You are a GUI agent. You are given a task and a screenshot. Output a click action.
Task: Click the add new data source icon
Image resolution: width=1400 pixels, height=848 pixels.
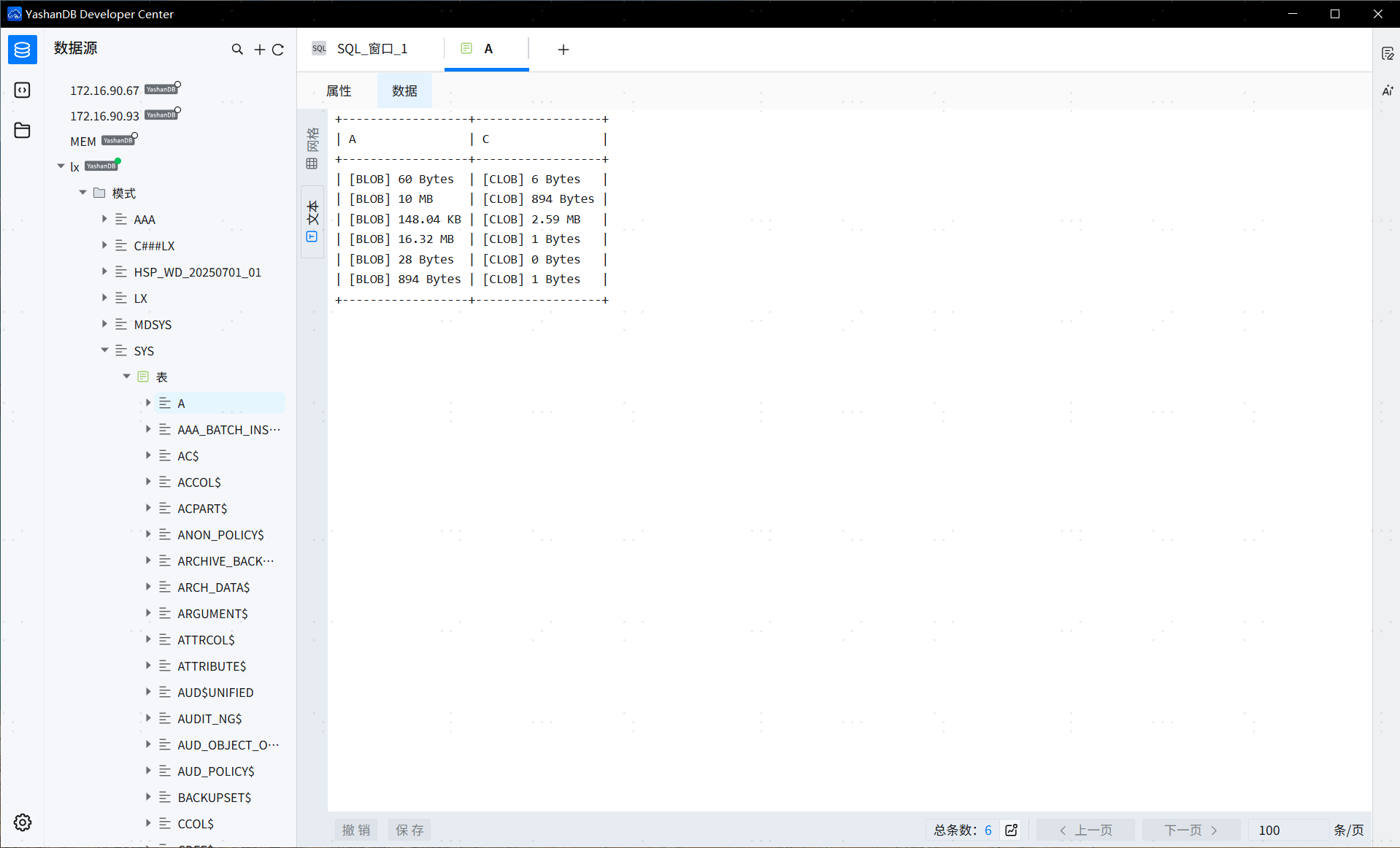[259, 49]
